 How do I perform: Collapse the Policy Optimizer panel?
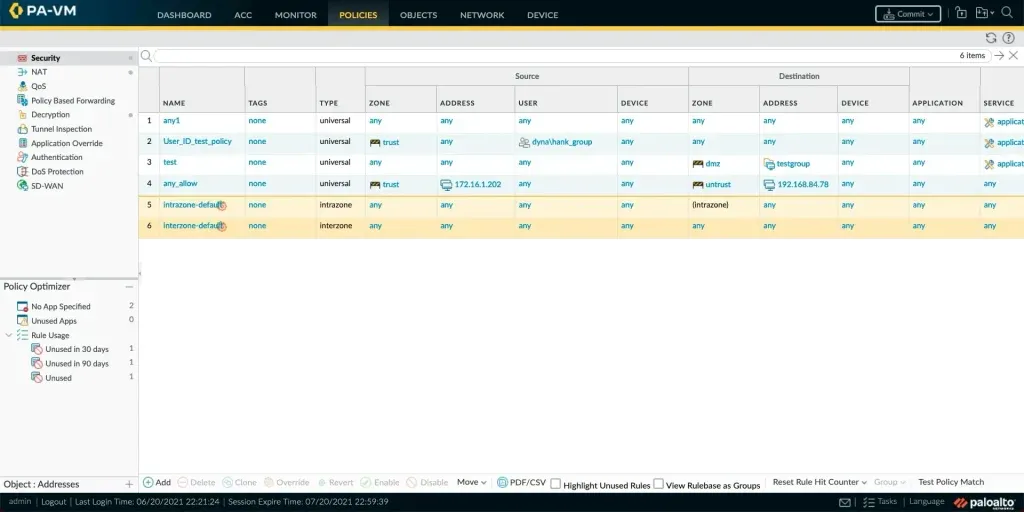pos(129,287)
